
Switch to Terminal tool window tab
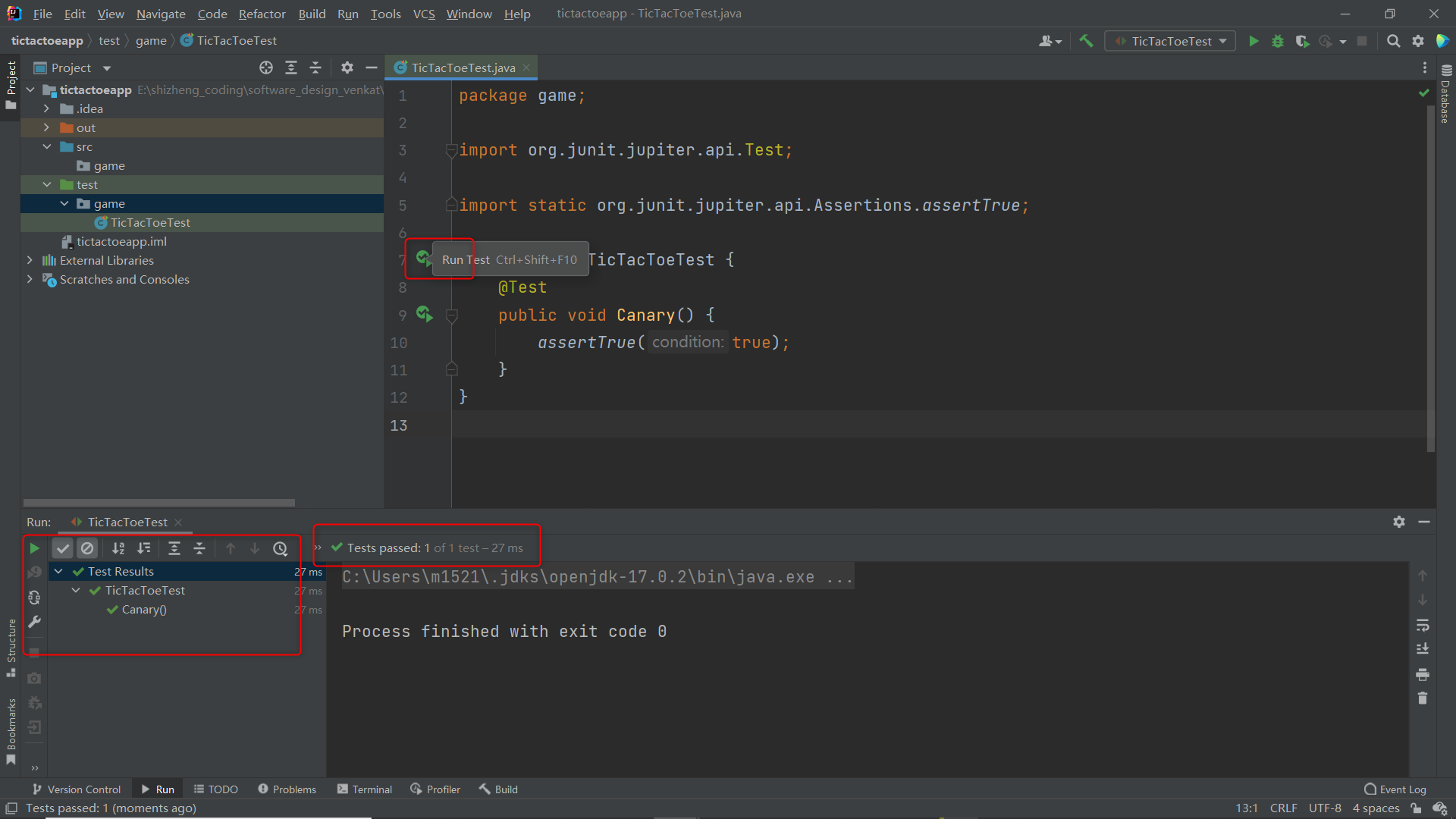[x=365, y=789]
